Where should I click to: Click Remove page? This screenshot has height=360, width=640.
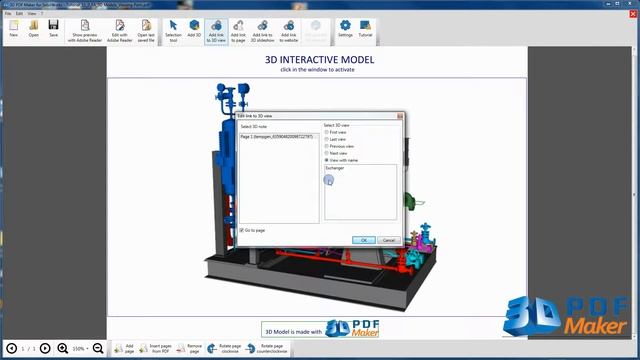(189, 348)
